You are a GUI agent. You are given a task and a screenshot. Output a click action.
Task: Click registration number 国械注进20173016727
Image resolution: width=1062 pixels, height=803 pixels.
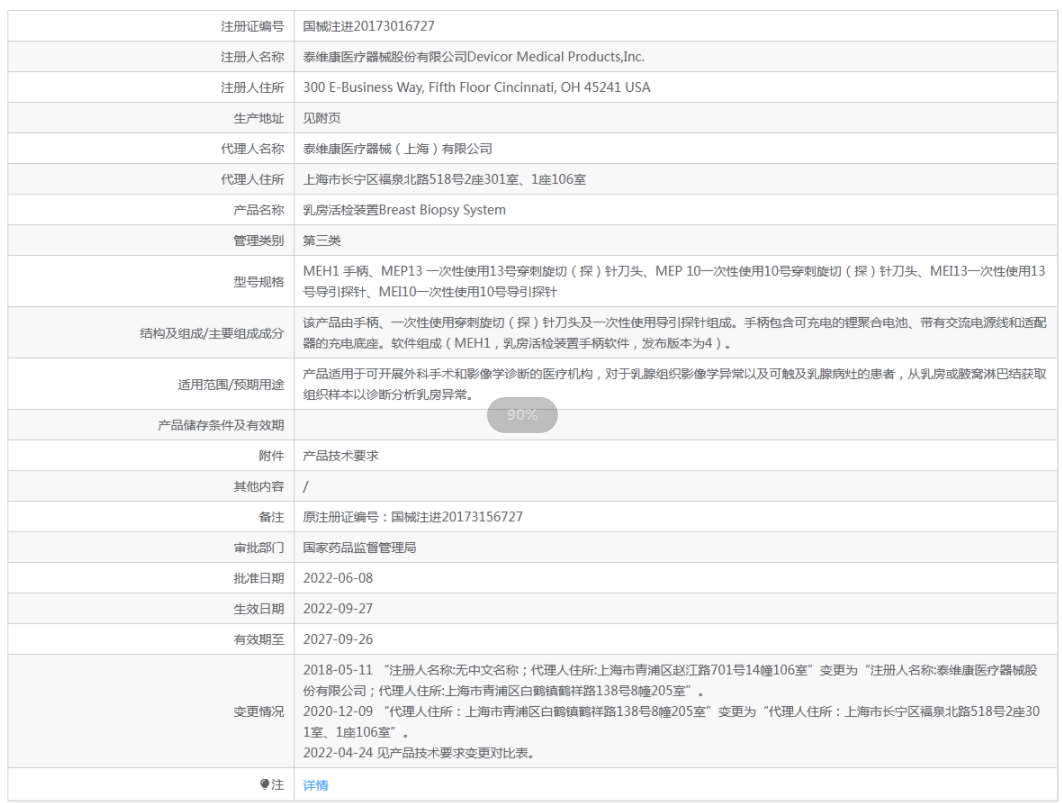pyautogui.click(x=369, y=25)
